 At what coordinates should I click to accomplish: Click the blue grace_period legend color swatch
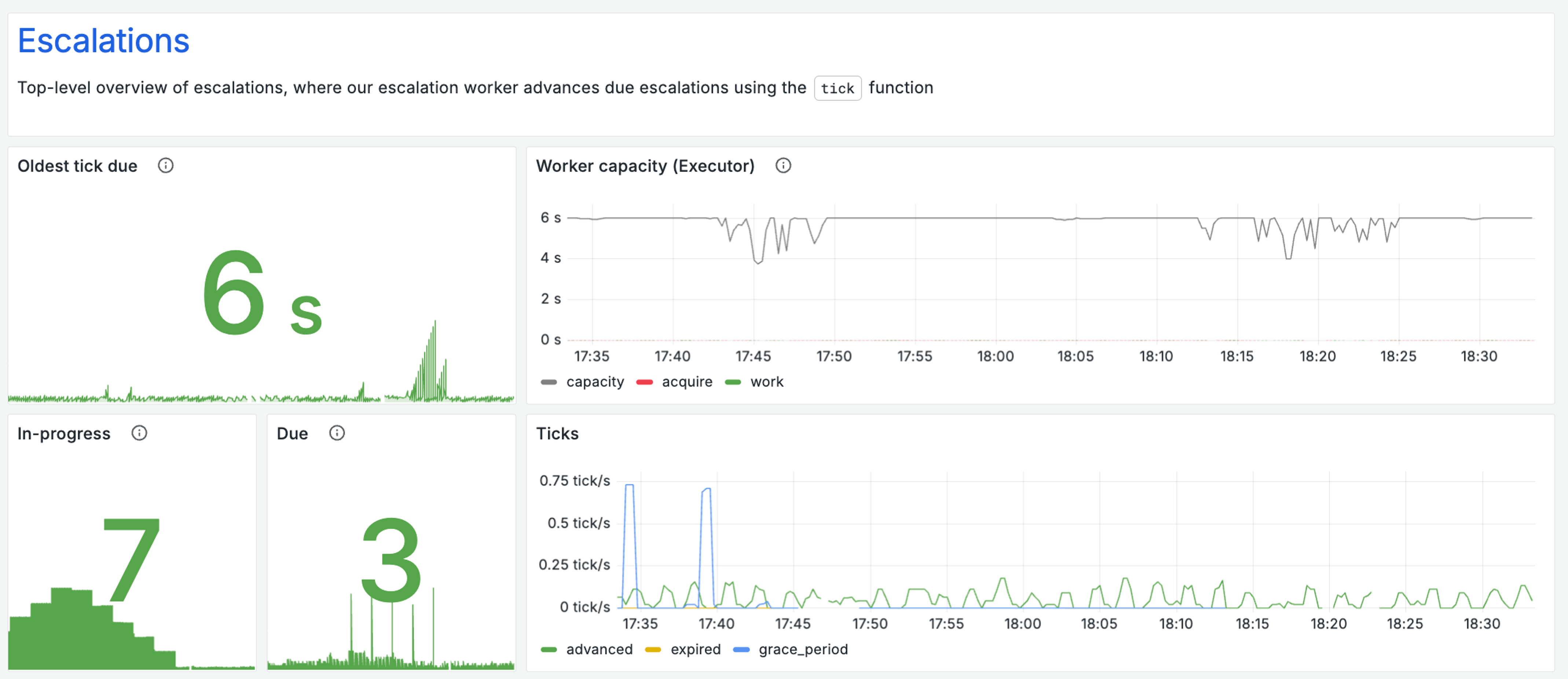click(x=741, y=650)
